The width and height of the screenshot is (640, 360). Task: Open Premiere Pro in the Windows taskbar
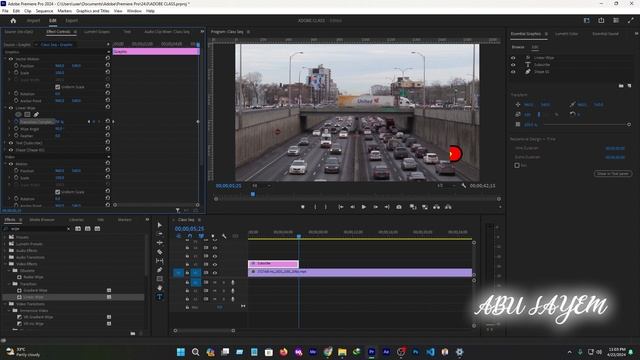(x=371, y=352)
